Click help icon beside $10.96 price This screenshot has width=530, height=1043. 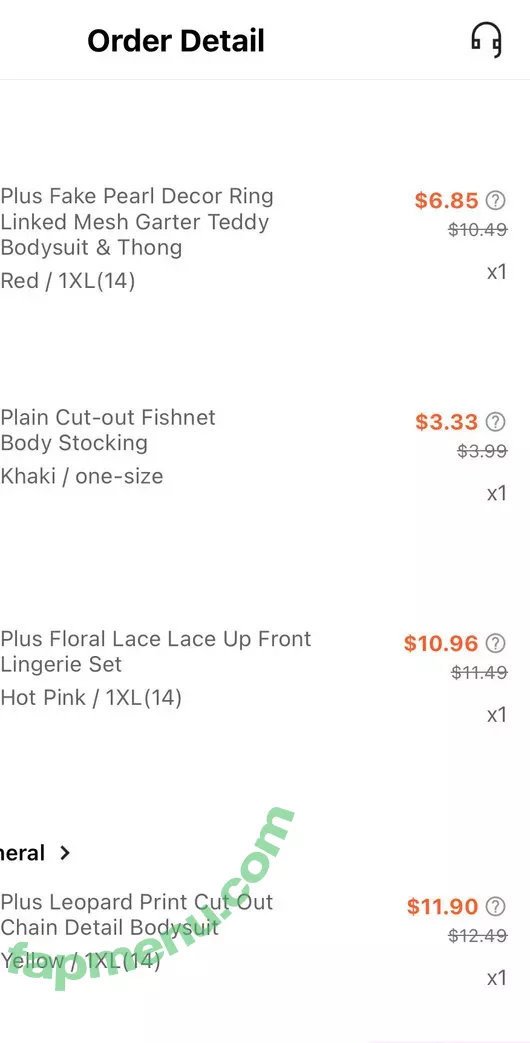coord(495,643)
